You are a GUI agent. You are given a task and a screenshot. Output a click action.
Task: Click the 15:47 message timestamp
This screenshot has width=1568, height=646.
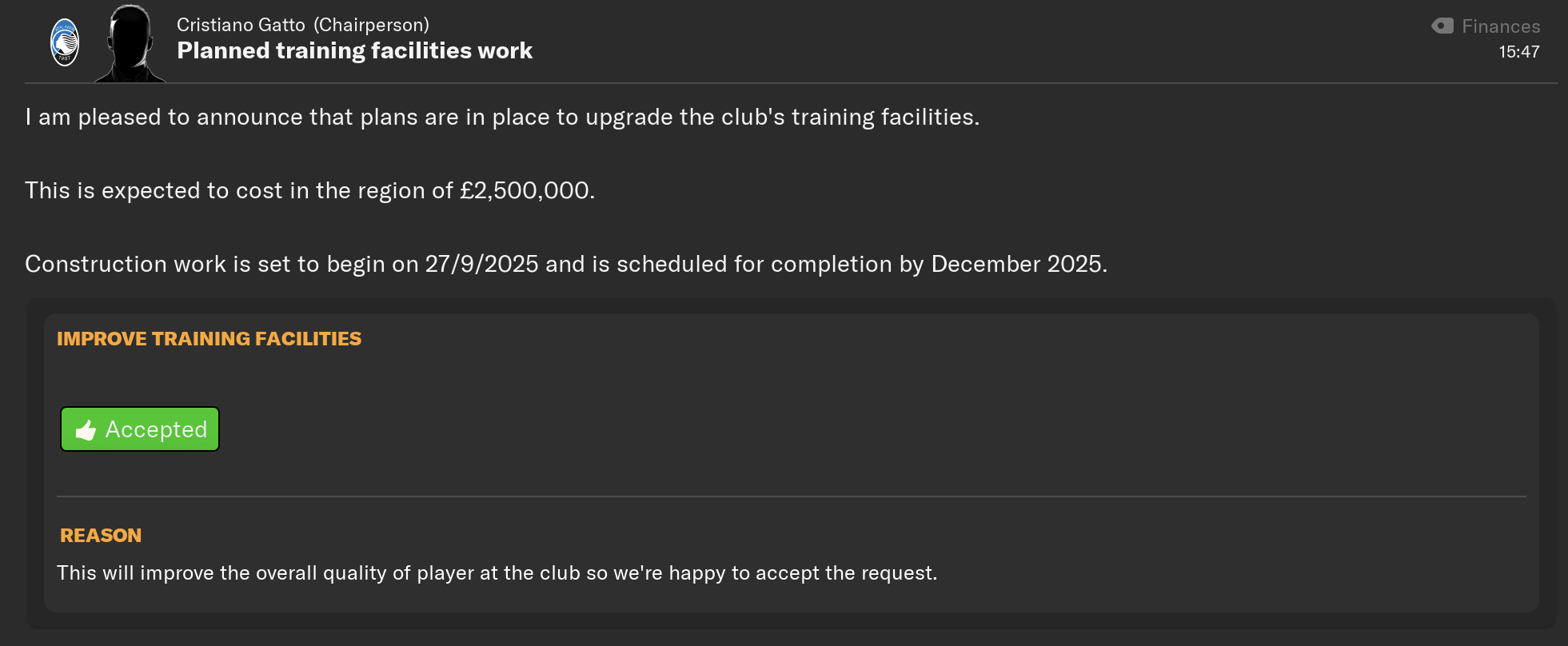pos(1518,52)
